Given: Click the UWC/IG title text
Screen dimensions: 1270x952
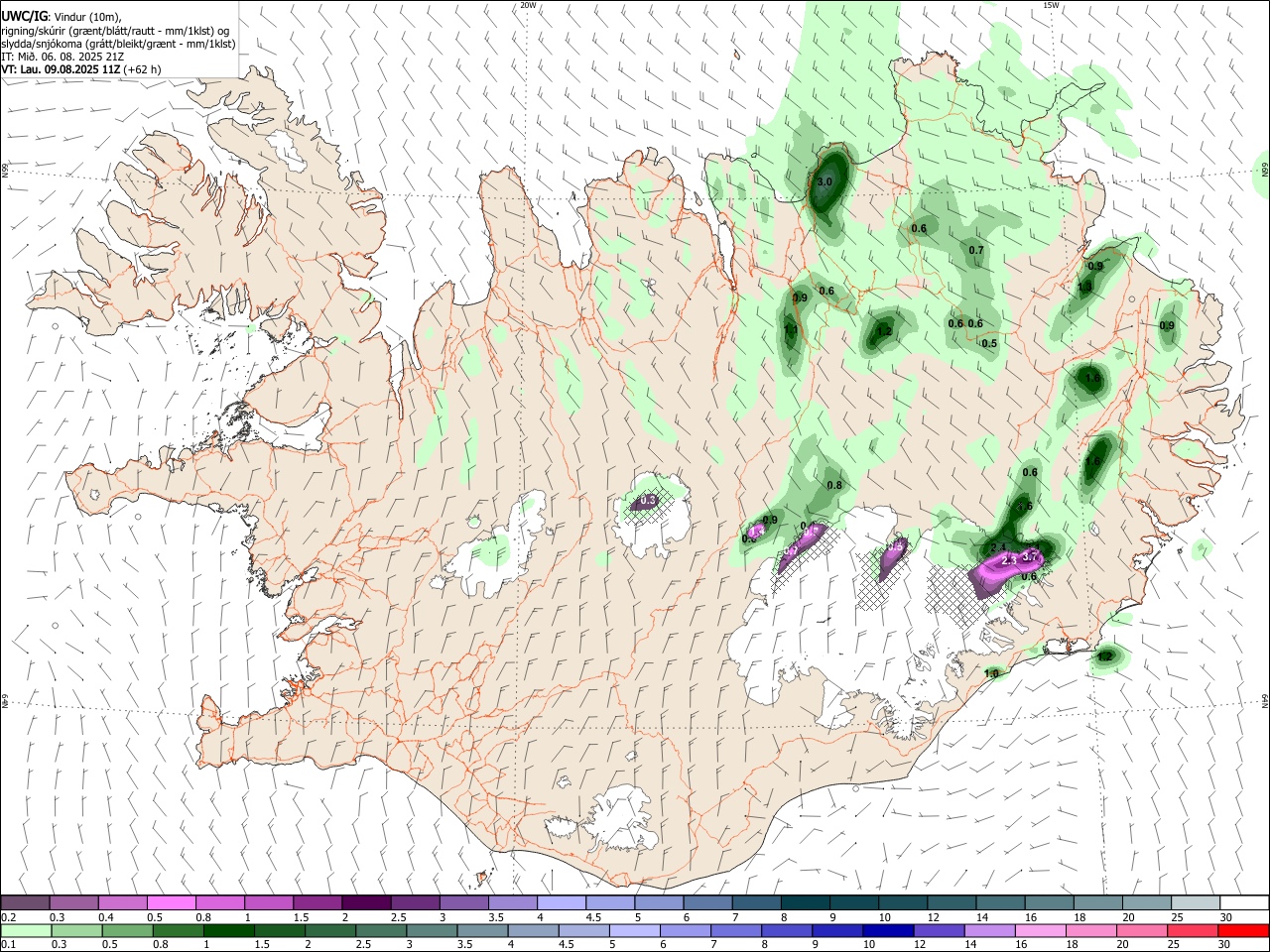Looking at the screenshot, I should pyautogui.click(x=24, y=16).
